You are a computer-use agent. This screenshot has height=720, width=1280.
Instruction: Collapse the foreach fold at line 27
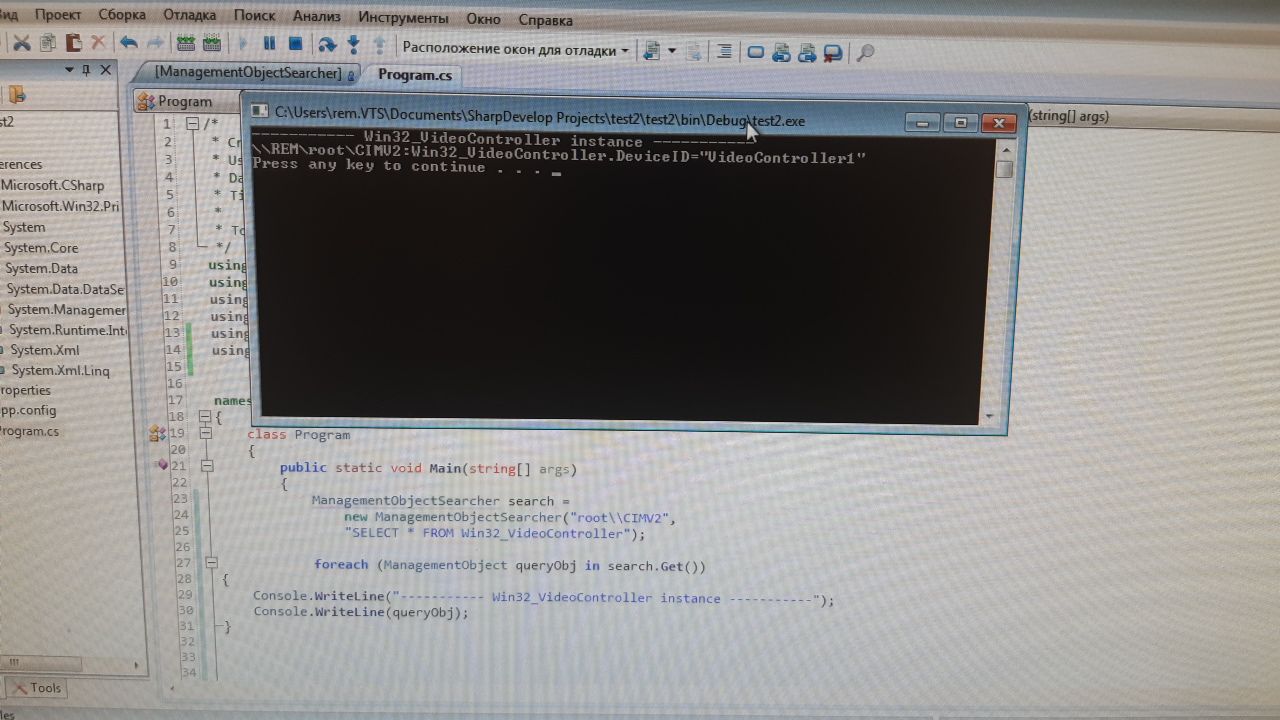click(211, 563)
